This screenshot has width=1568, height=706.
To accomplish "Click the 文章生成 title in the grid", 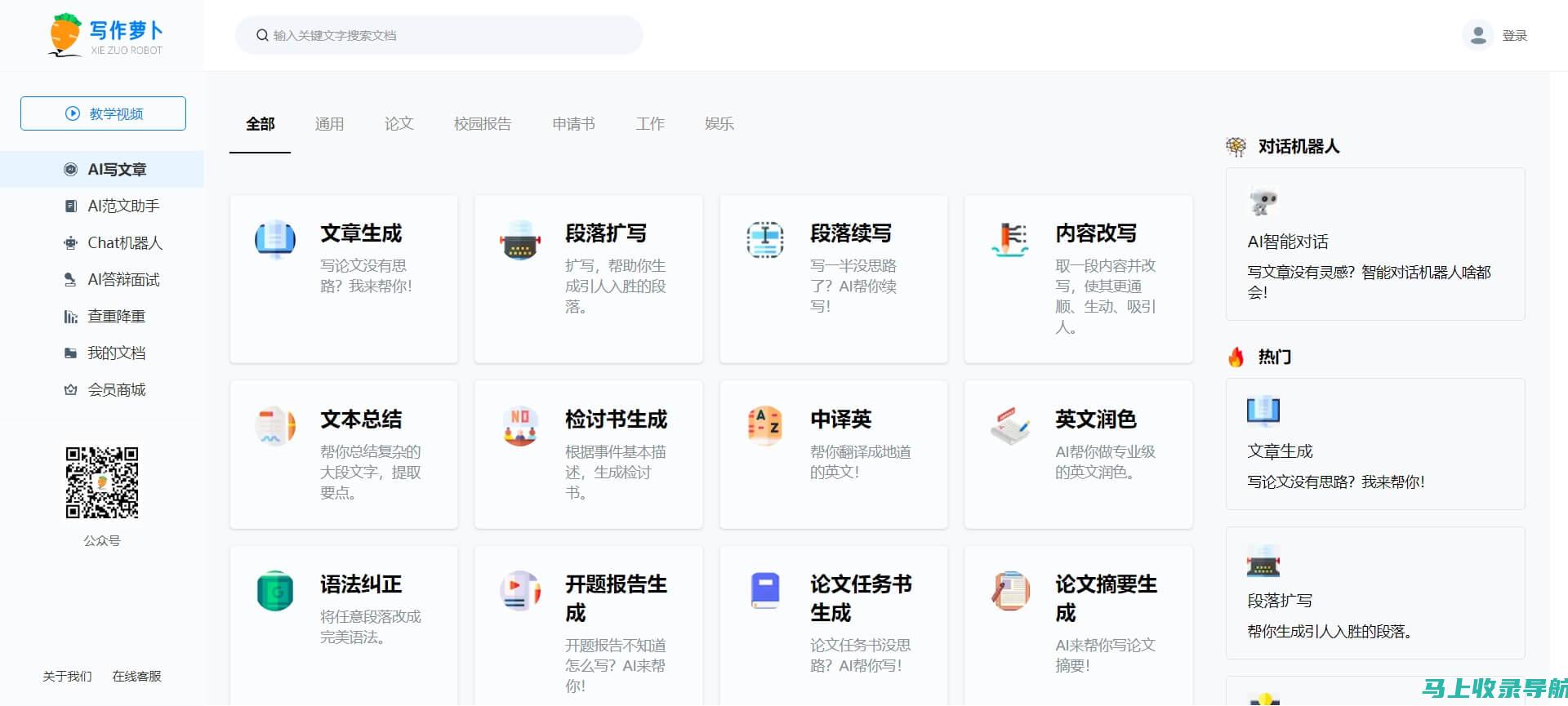I will click(361, 233).
